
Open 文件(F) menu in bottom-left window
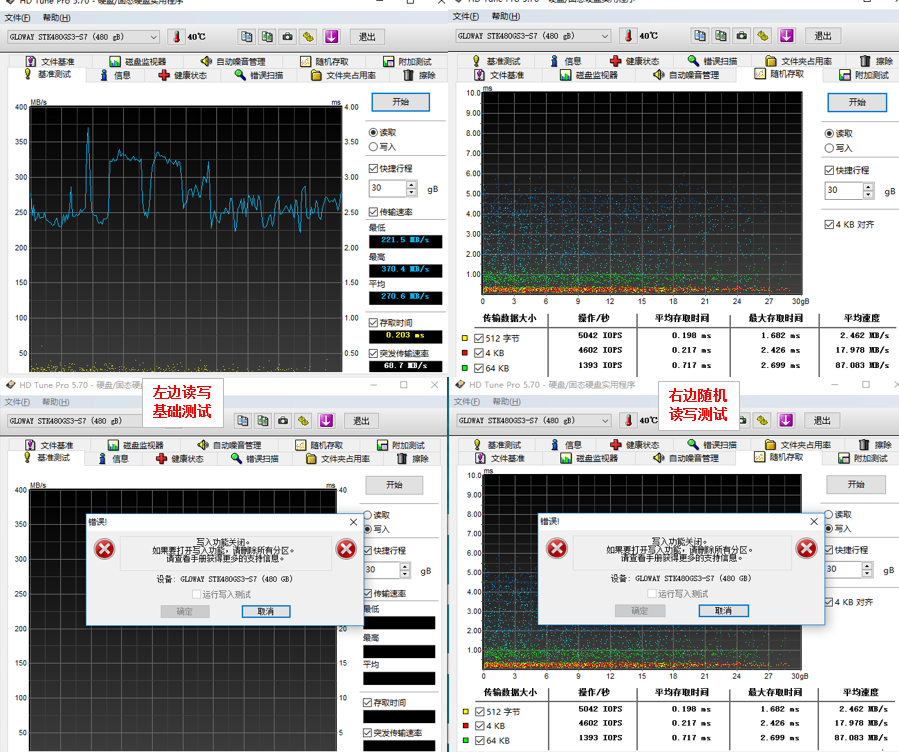[17, 402]
